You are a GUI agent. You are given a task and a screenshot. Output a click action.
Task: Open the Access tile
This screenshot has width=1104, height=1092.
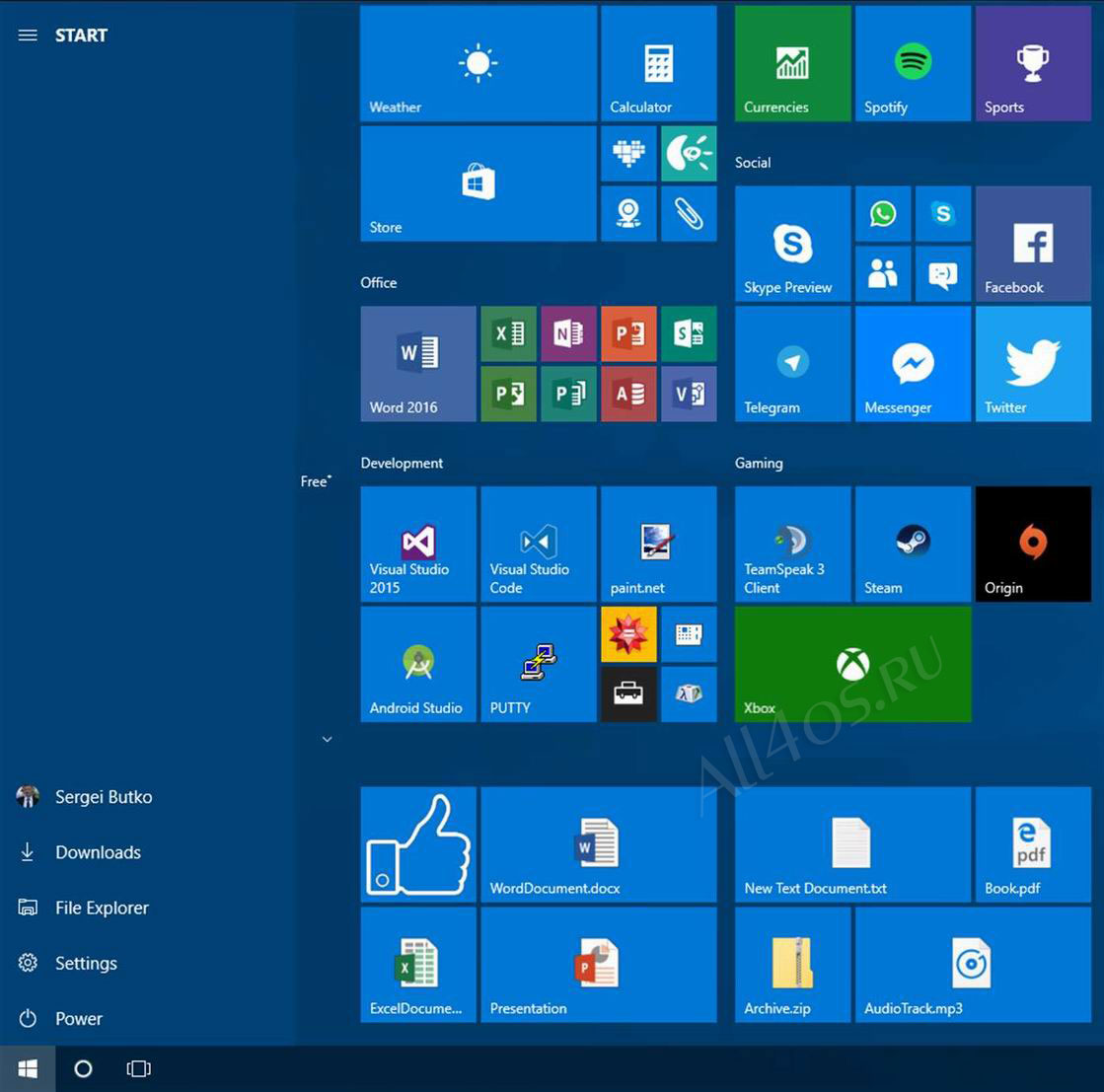pos(628,394)
